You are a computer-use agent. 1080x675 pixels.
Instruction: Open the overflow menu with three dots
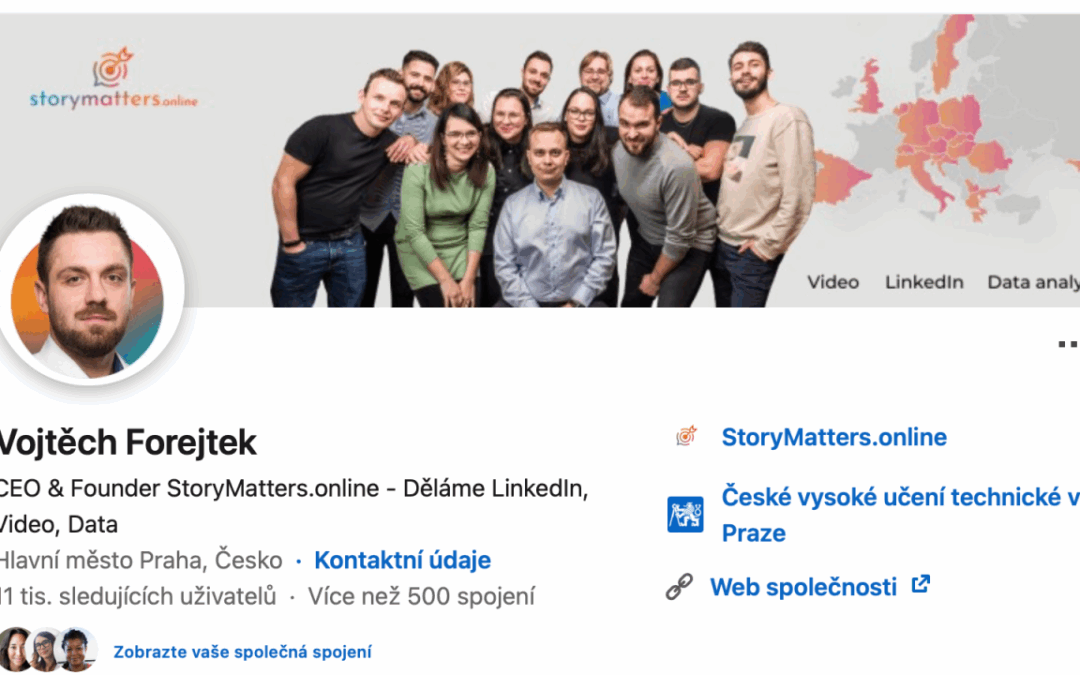pyautogui.click(x=1066, y=344)
